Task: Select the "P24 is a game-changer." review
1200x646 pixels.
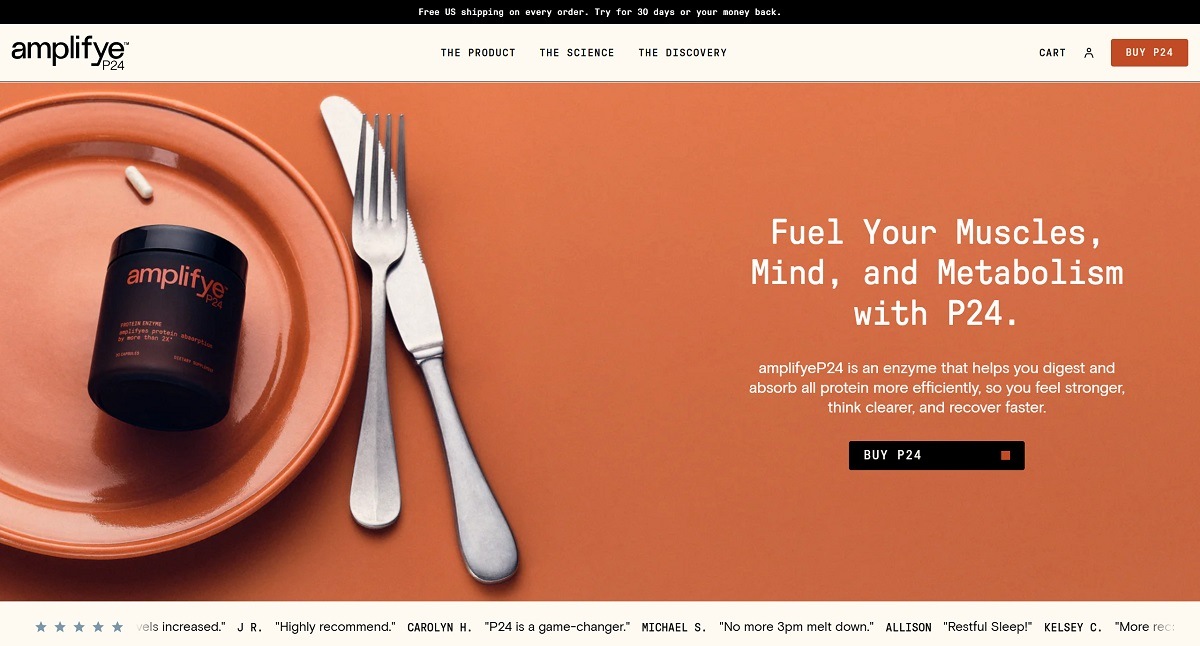Action: [x=558, y=627]
